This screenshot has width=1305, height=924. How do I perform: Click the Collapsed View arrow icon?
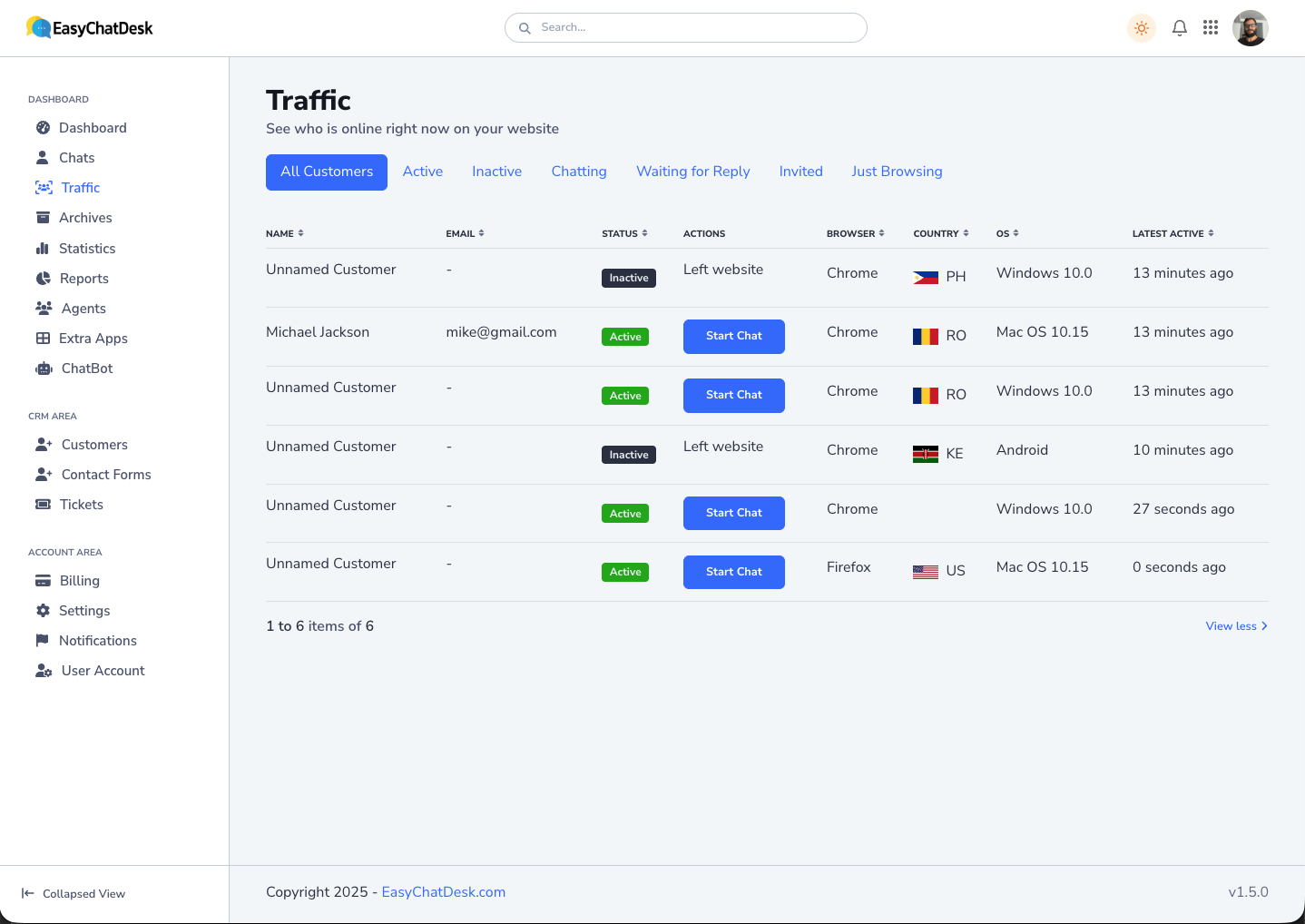[x=28, y=893]
